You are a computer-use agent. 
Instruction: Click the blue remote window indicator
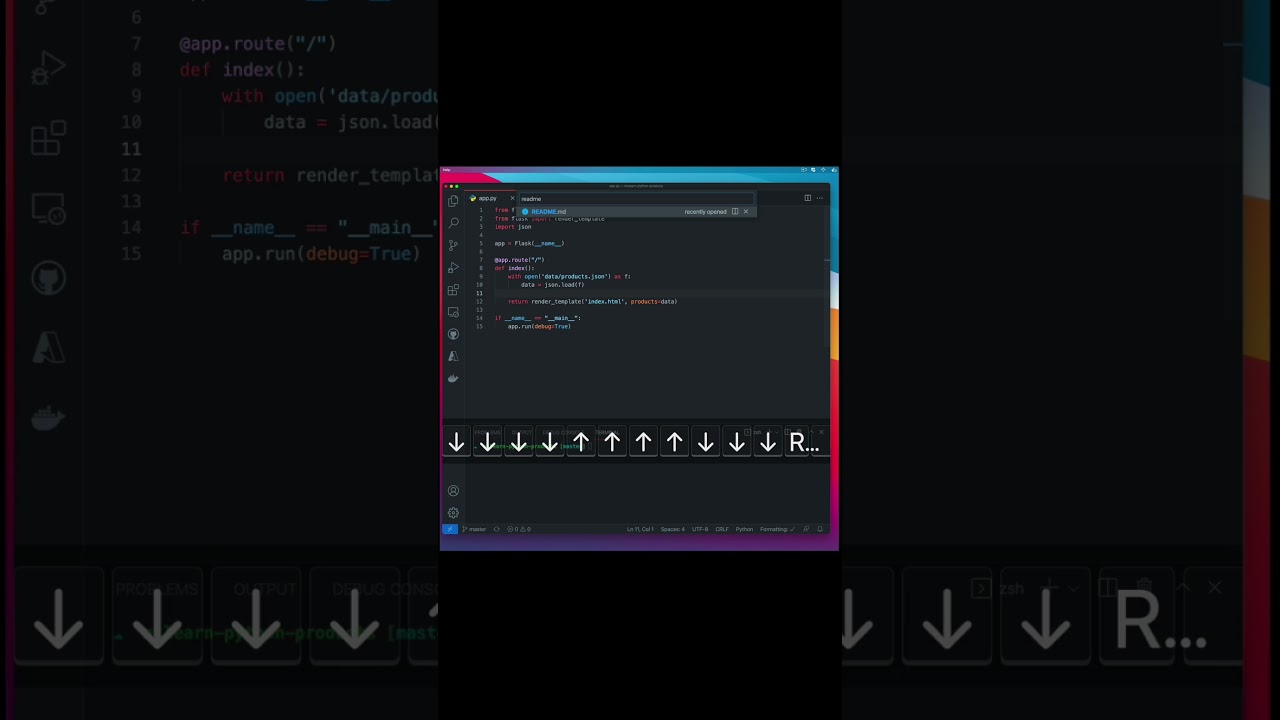pyautogui.click(x=450, y=529)
